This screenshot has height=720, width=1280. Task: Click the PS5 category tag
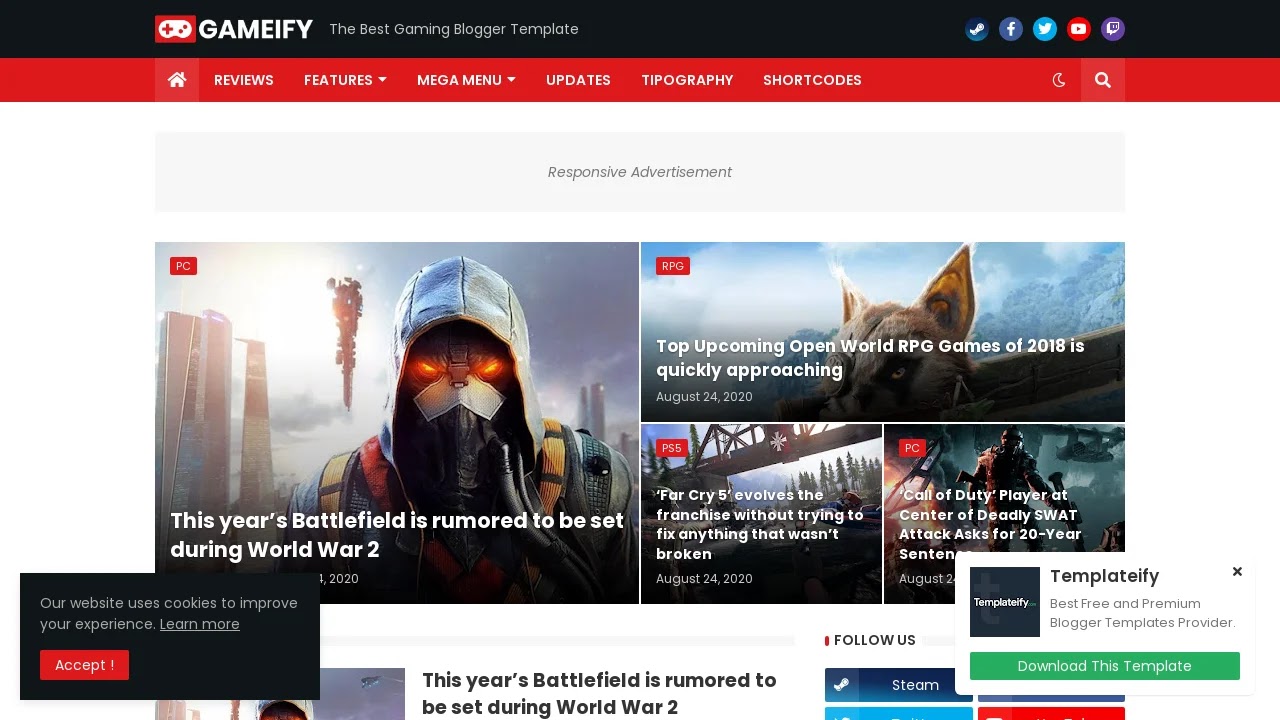(672, 448)
